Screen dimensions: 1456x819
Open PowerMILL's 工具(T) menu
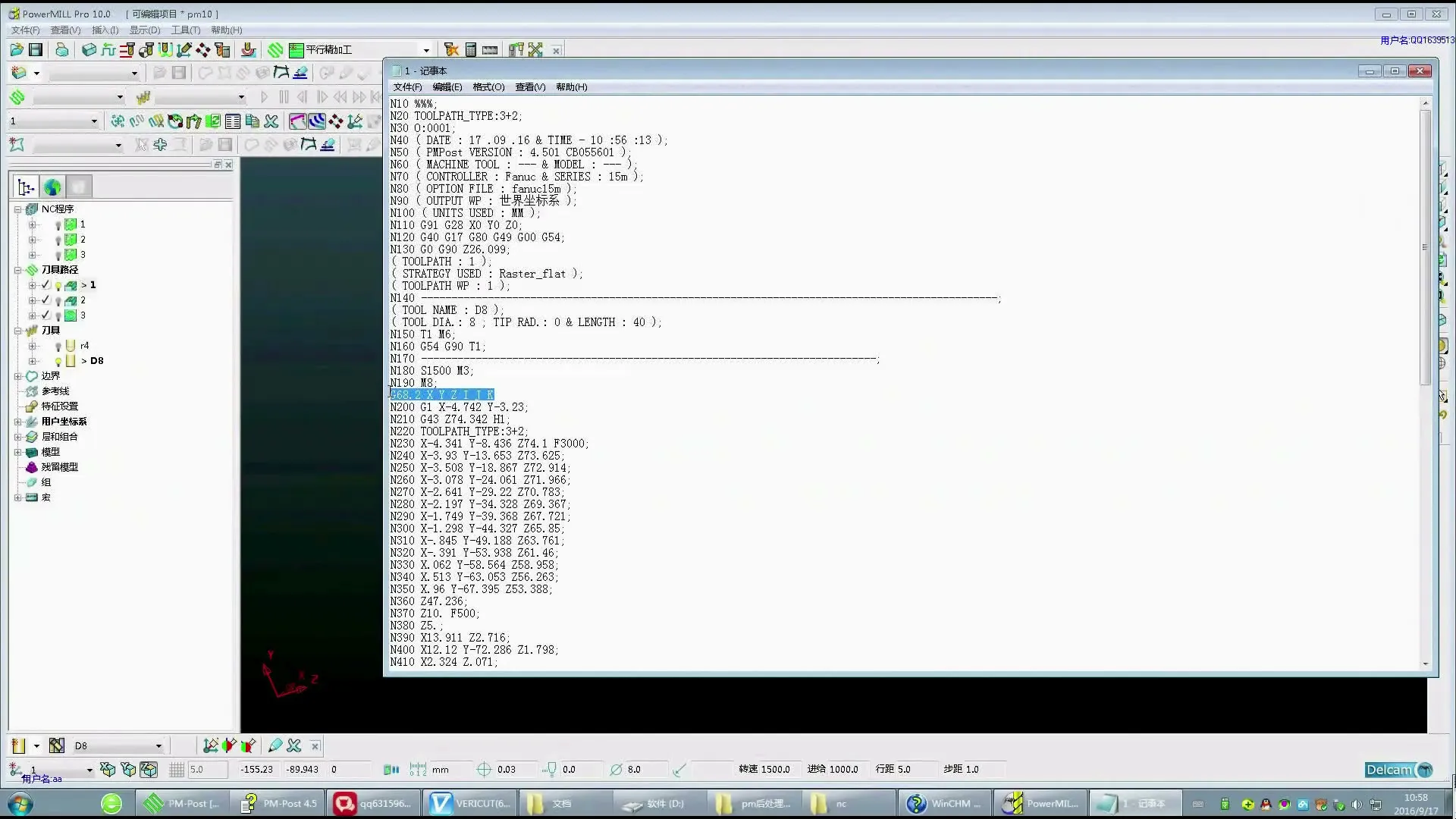(185, 30)
